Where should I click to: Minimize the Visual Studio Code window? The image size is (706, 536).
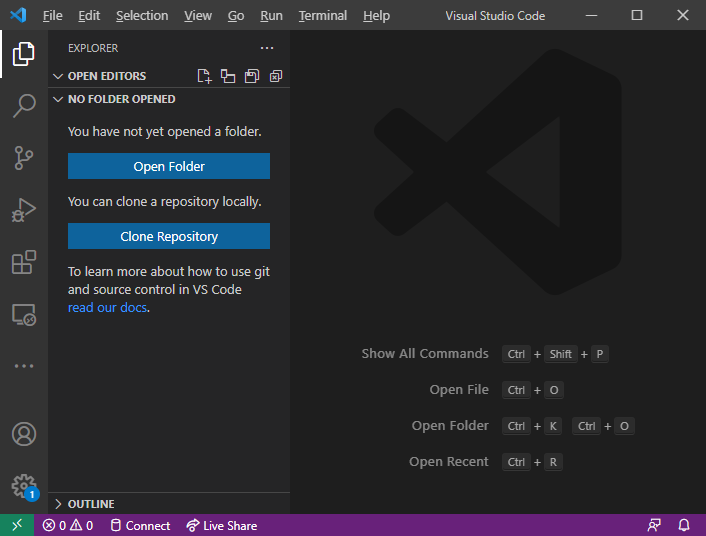coord(591,15)
